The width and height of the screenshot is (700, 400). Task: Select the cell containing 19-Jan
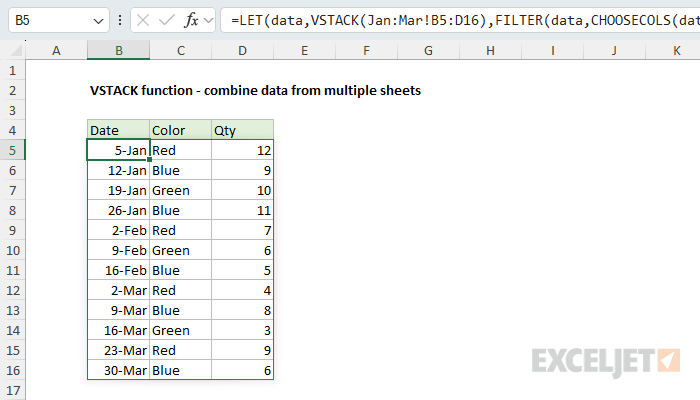[x=118, y=190]
